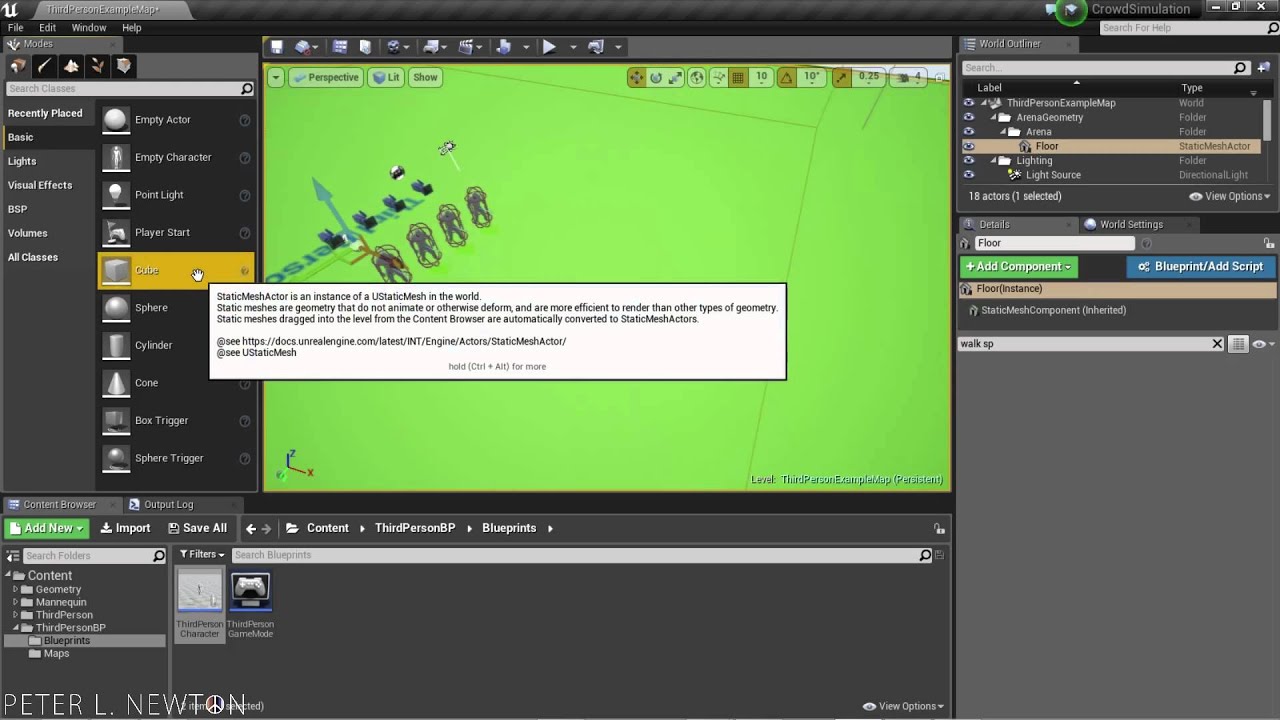Open World Outliner View Options
Image resolution: width=1280 pixels, height=720 pixels.
(x=1229, y=196)
